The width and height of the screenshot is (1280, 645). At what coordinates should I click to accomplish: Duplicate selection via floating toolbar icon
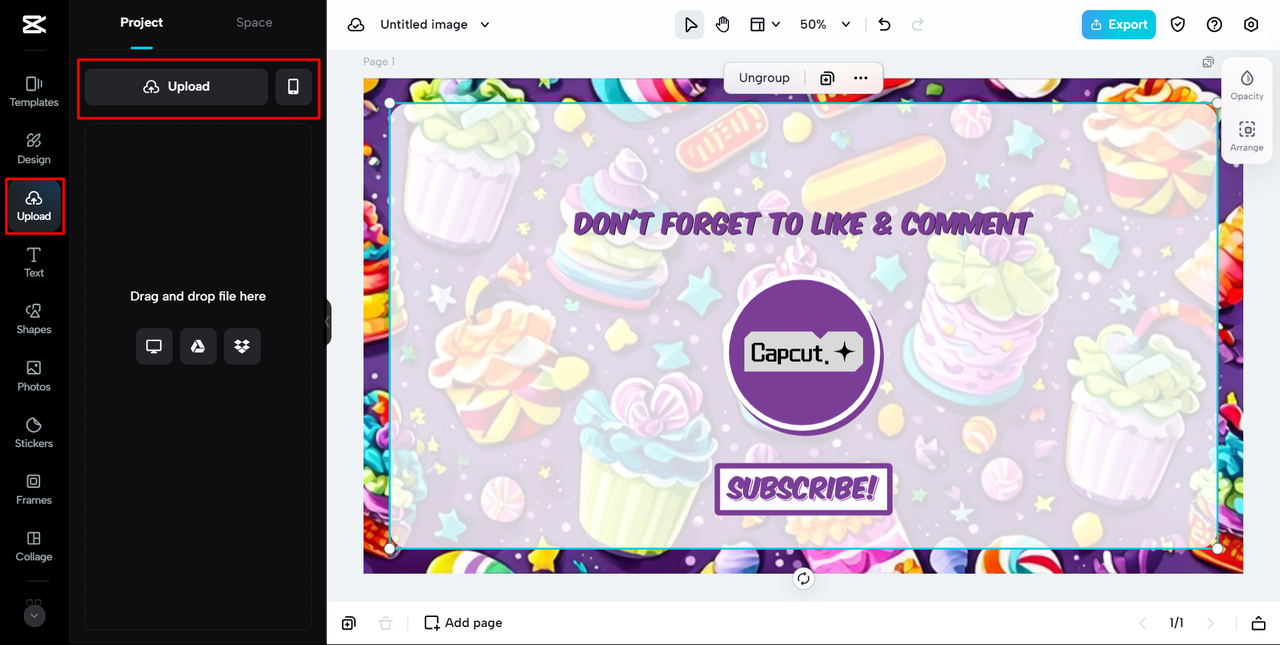pos(827,78)
